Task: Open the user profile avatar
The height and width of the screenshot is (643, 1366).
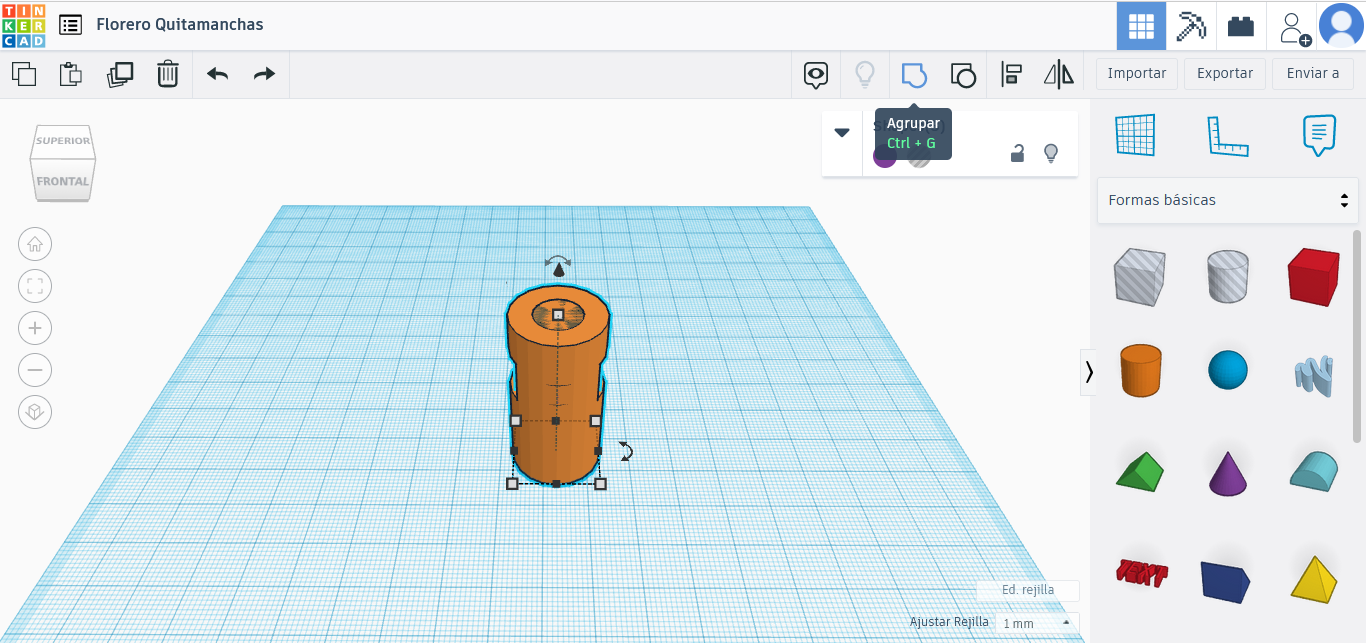Action: 1341,26
